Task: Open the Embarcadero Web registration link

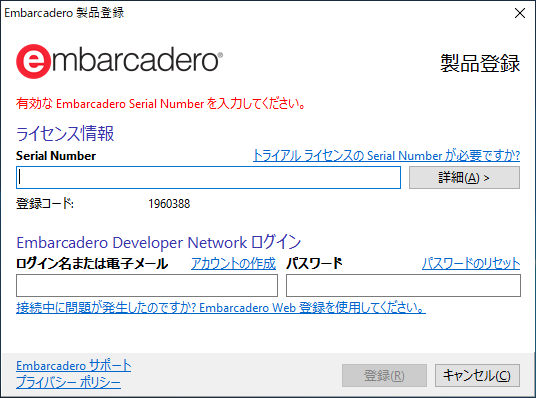Action: pyautogui.click(x=221, y=308)
